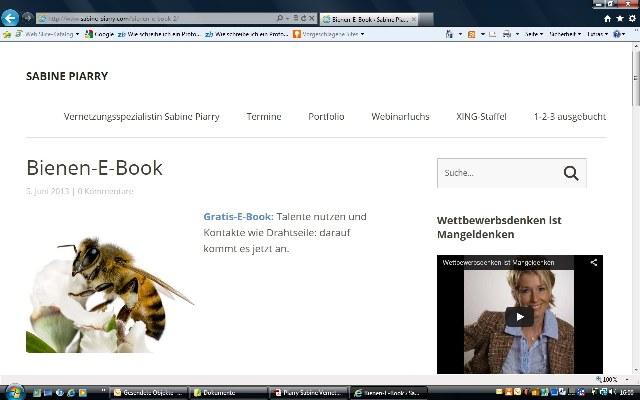Viewport: 640px width, 400px height.
Task: Click the video title Wettbewerbsdenken ist Mangeldenken
Action: coord(498,262)
